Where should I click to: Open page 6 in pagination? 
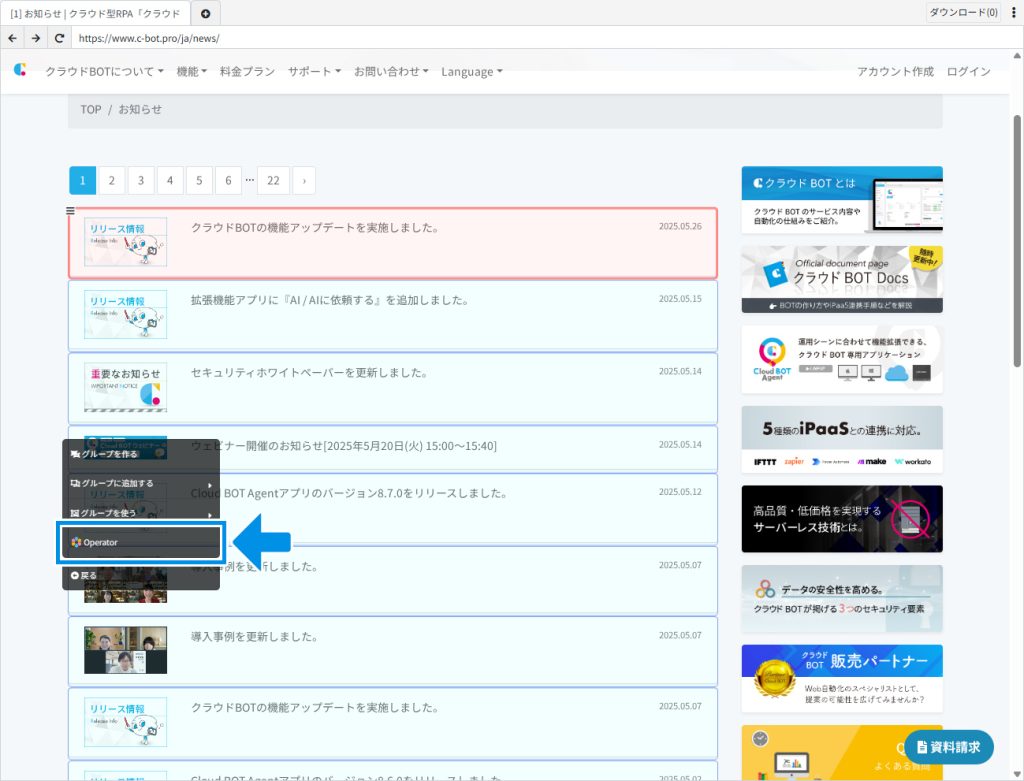tap(228, 180)
